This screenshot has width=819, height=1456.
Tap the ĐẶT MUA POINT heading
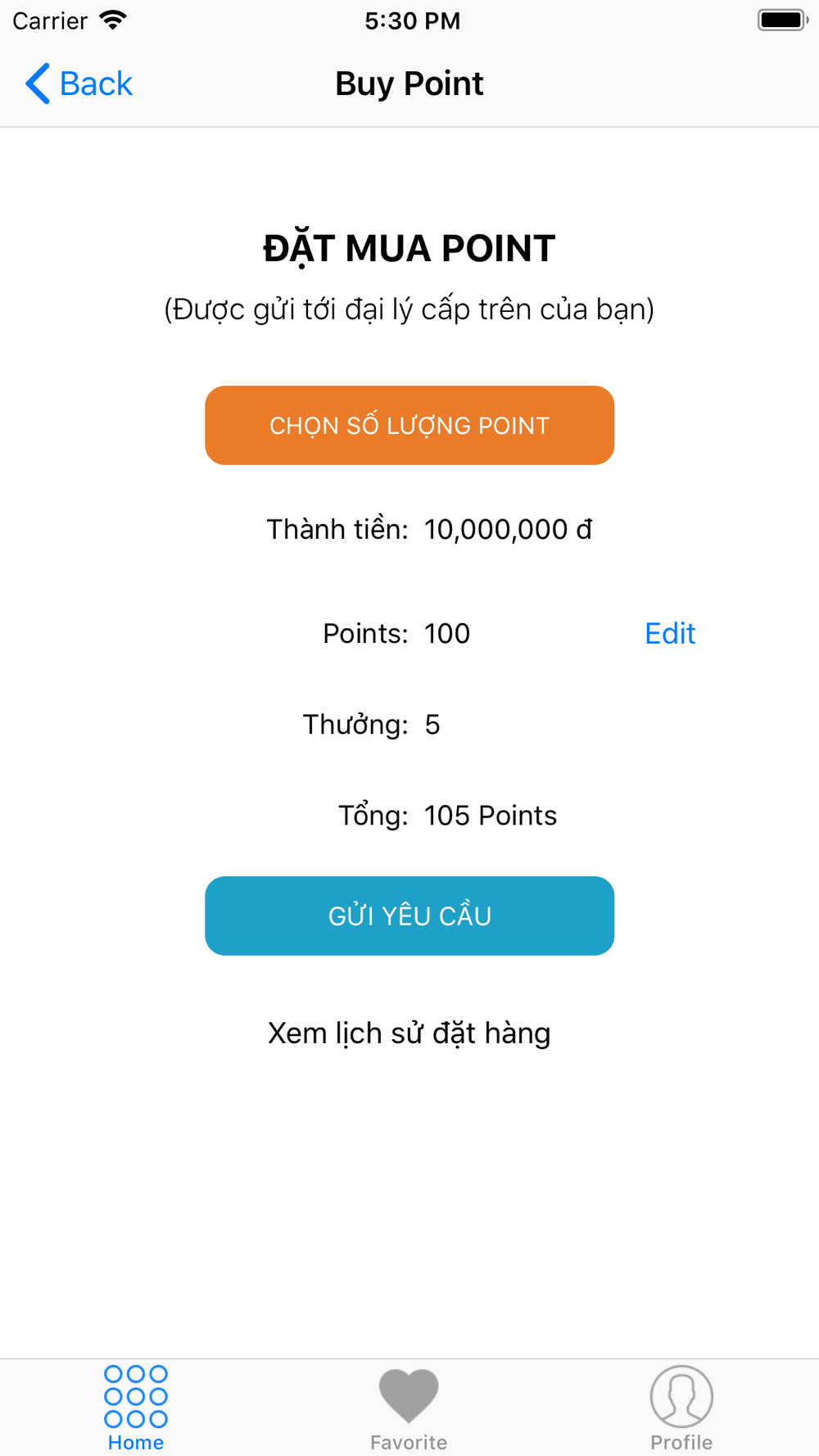[x=409, y=248]
